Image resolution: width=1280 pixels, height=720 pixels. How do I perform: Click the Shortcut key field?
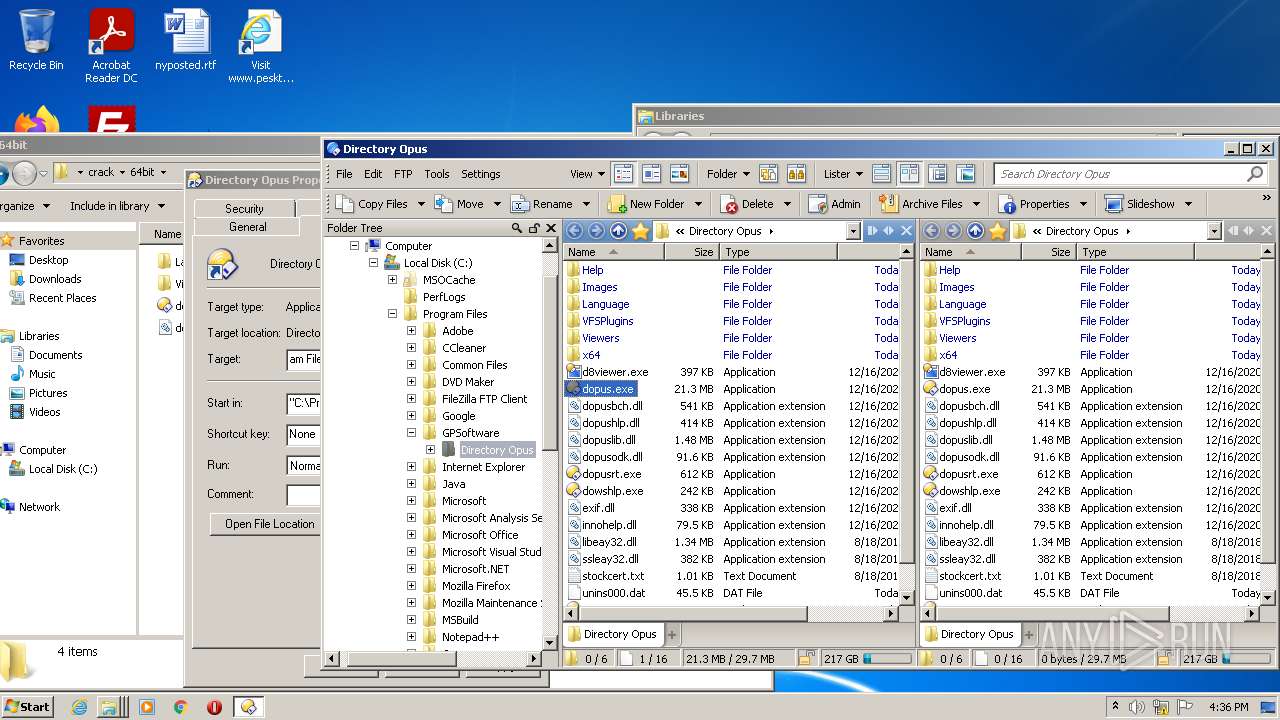pyautogui.click(x=303, y=434)
